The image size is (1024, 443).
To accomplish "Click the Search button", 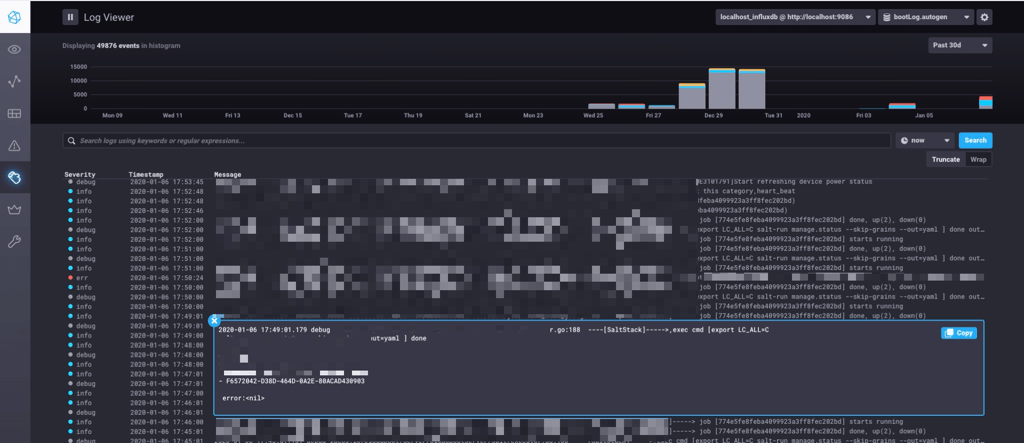I will 976,140.
